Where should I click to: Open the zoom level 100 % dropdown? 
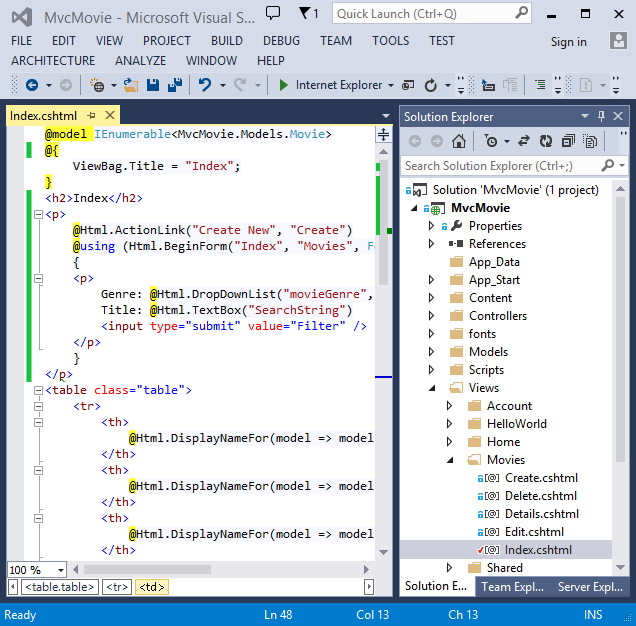(x=61, y=570)
